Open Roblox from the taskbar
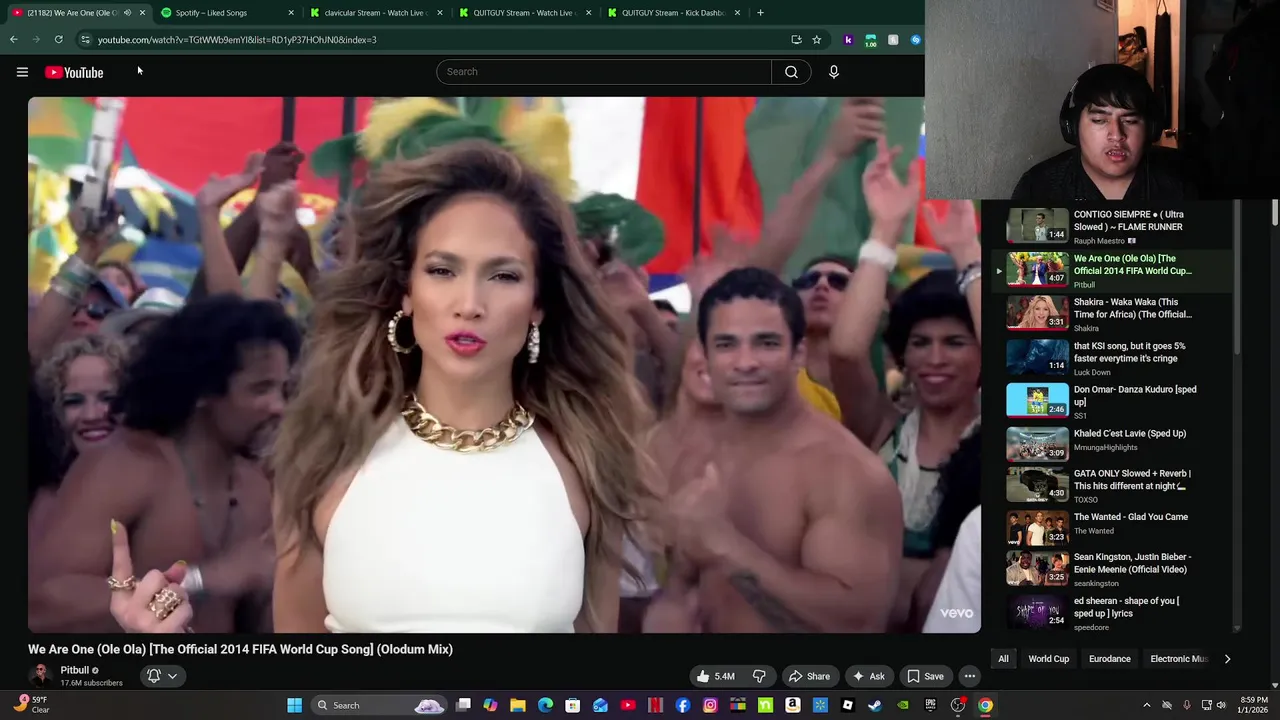 pos(848,705)
